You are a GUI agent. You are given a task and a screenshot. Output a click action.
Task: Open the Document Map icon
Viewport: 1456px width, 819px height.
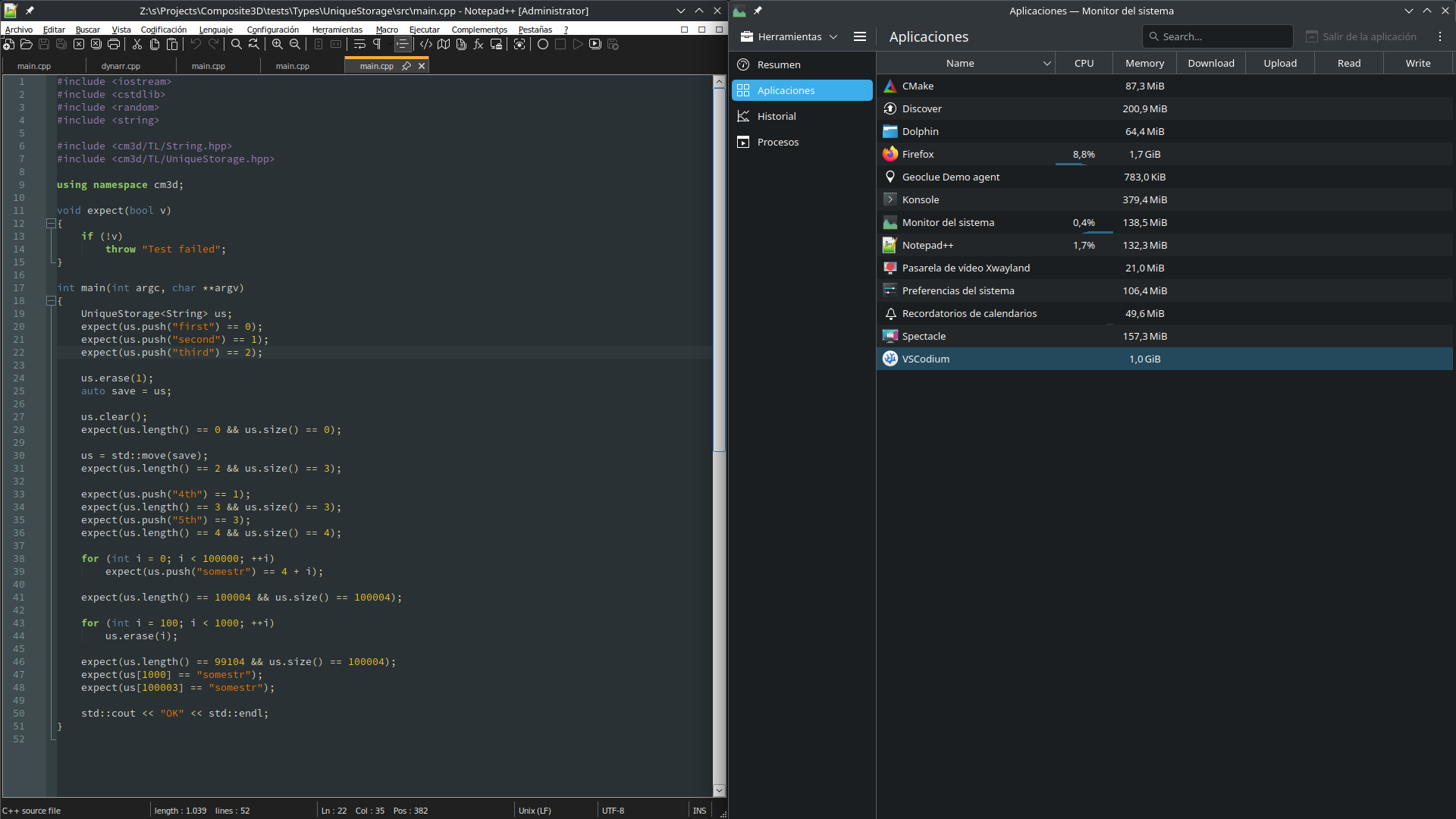tap(444, 45)
